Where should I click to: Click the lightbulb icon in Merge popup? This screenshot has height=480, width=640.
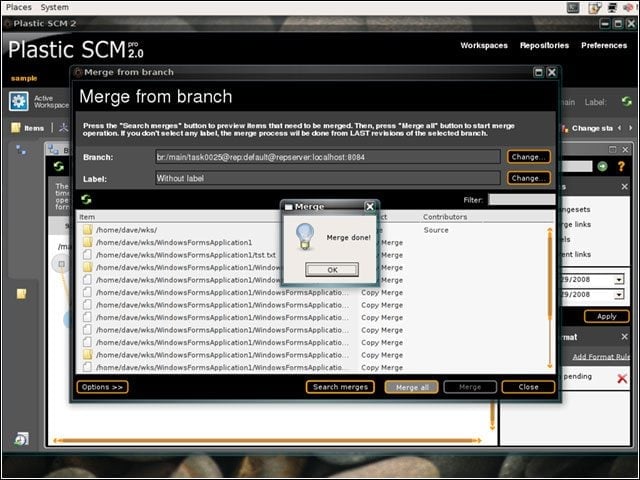305,236
